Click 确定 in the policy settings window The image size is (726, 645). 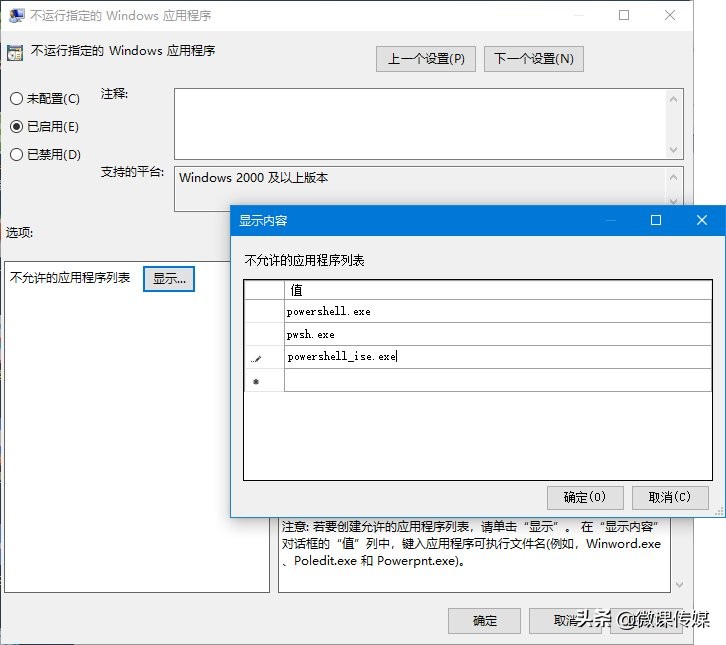click(x=484, y=620)
